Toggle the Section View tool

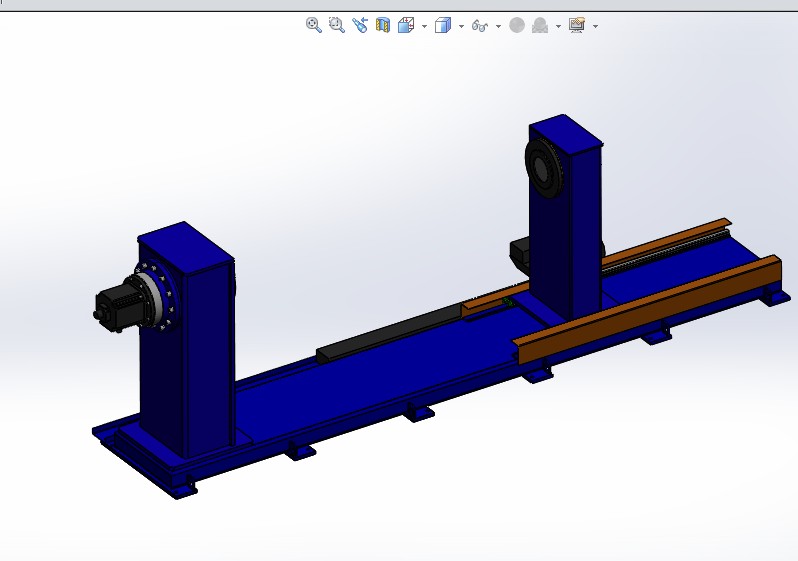pyautogui.click(x=383, y=25)
